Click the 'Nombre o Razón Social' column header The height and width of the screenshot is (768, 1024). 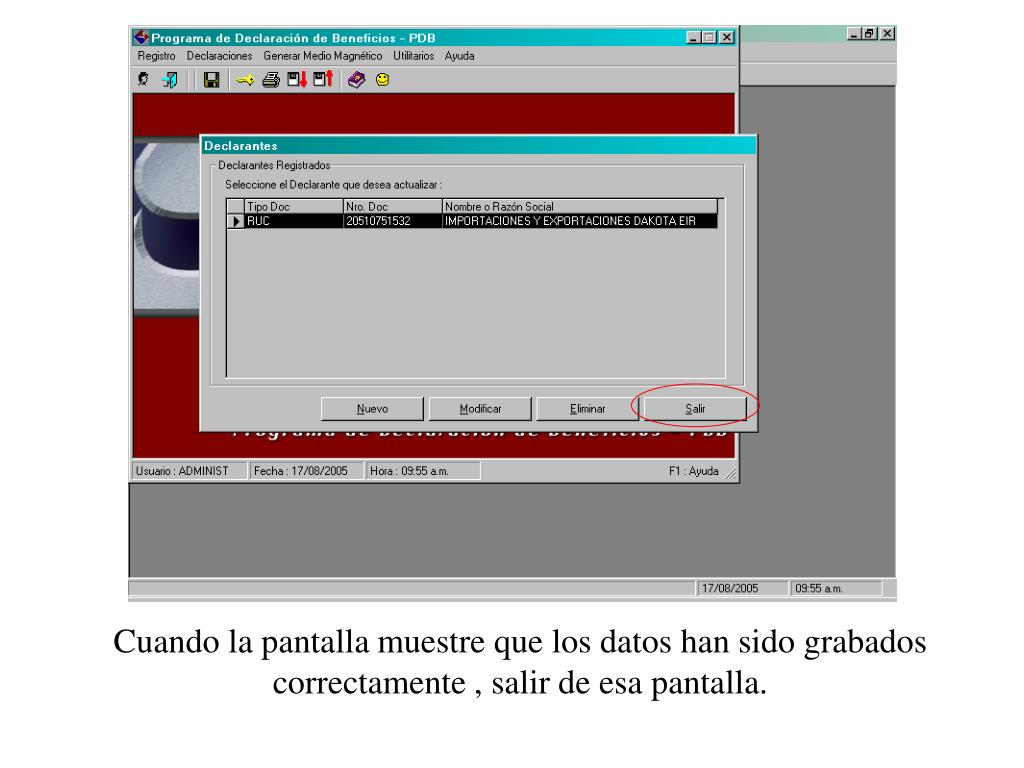[x=580, y=206]
